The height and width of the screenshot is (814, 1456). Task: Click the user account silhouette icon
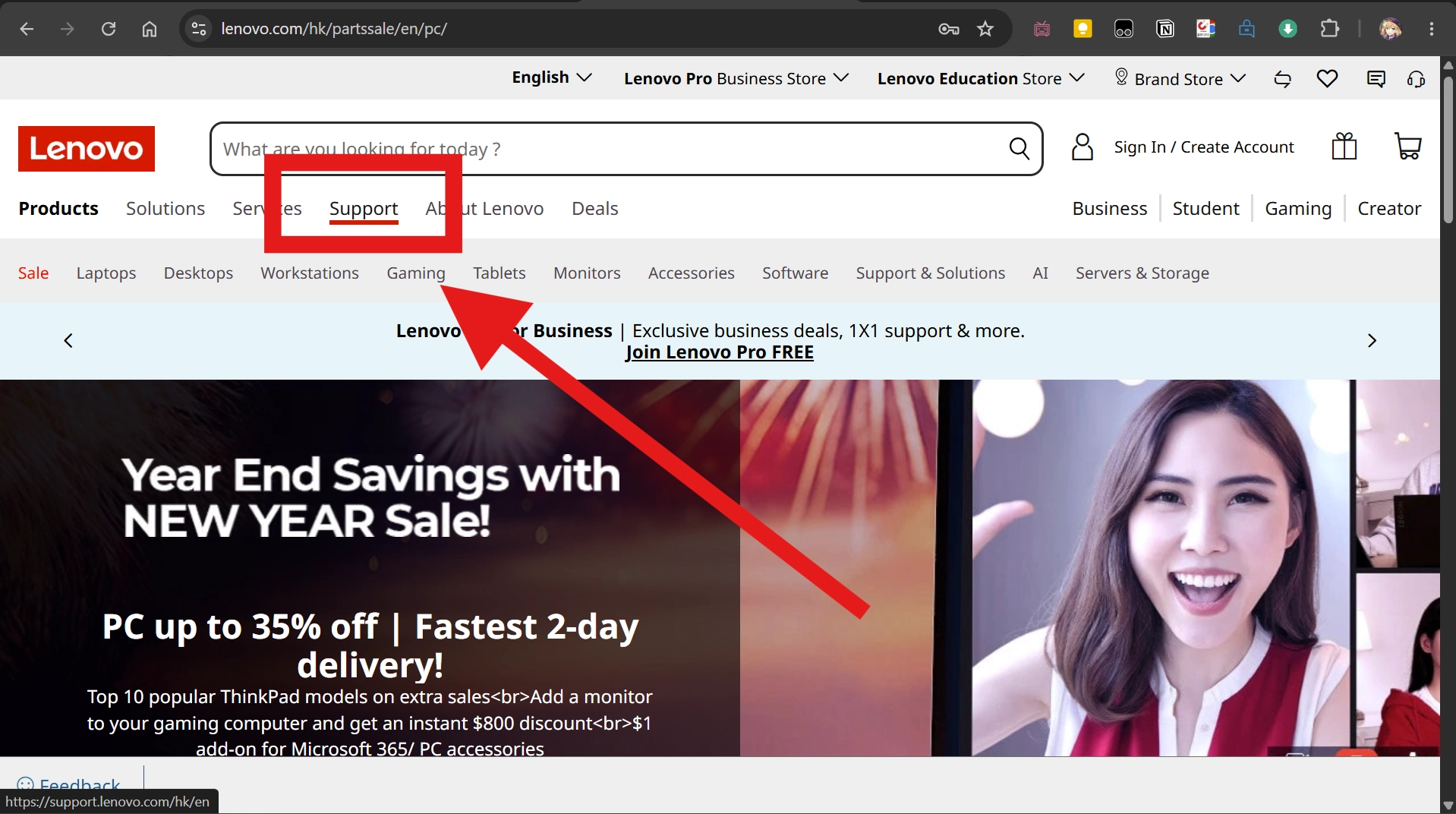pyautogui.click(x=1082, y=147)
